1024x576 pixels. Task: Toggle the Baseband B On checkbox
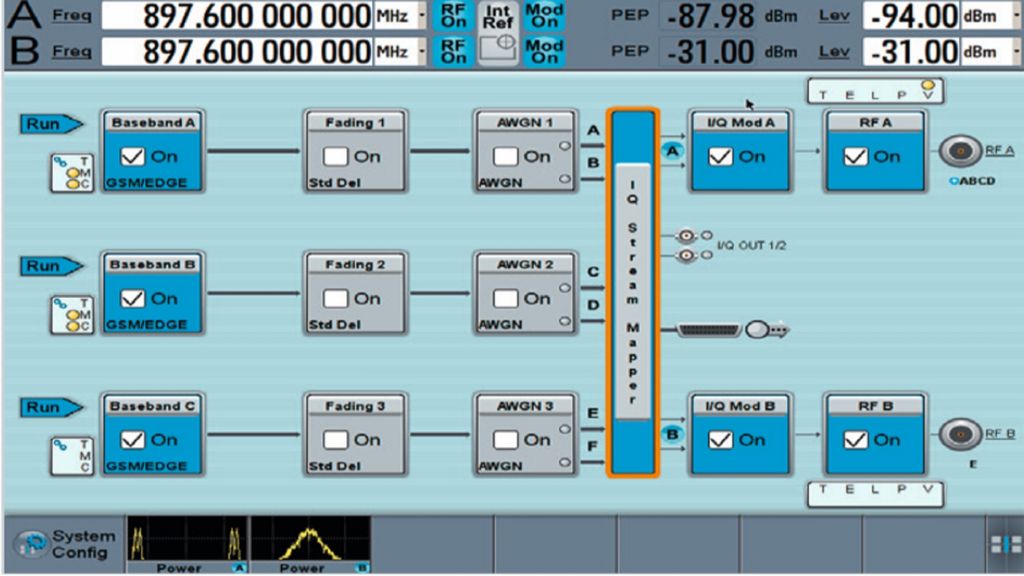click(133, 298)
